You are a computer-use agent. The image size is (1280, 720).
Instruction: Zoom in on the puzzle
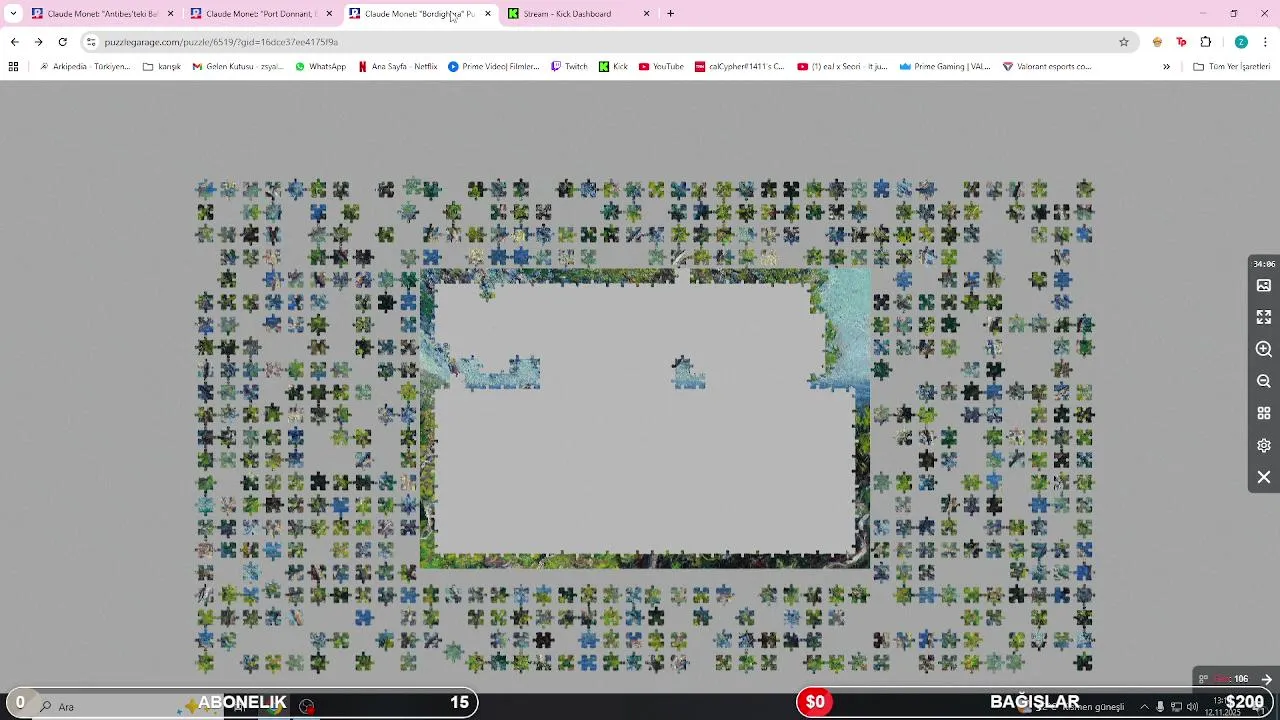(1264, 349)
